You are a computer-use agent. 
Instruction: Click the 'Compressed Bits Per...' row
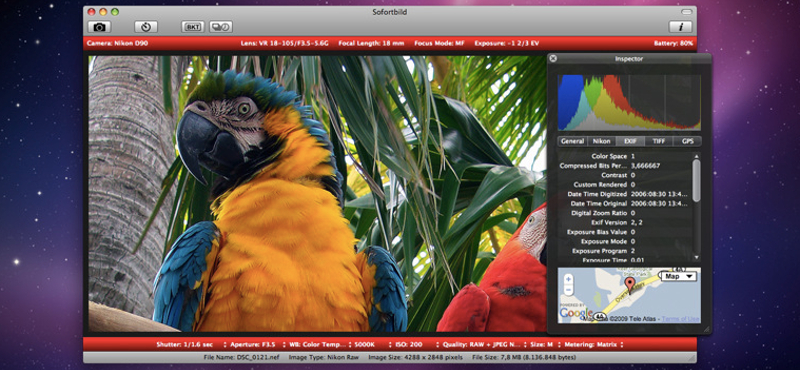coord(625,166)
